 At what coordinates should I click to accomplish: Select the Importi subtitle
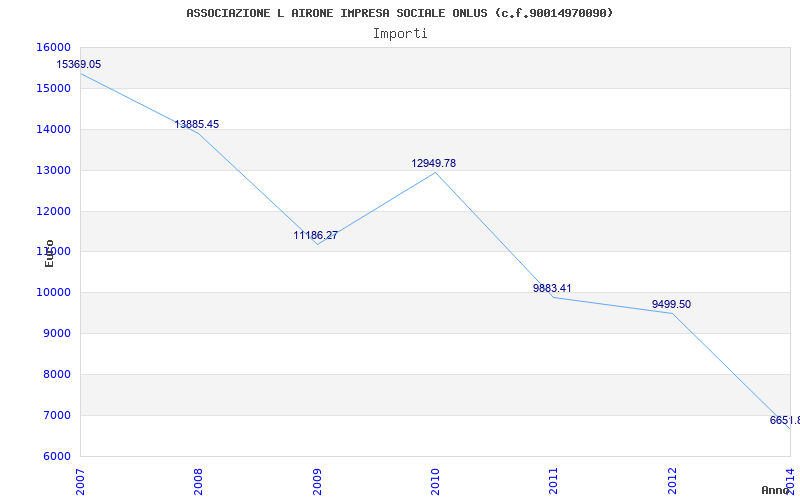pos(400,34)
